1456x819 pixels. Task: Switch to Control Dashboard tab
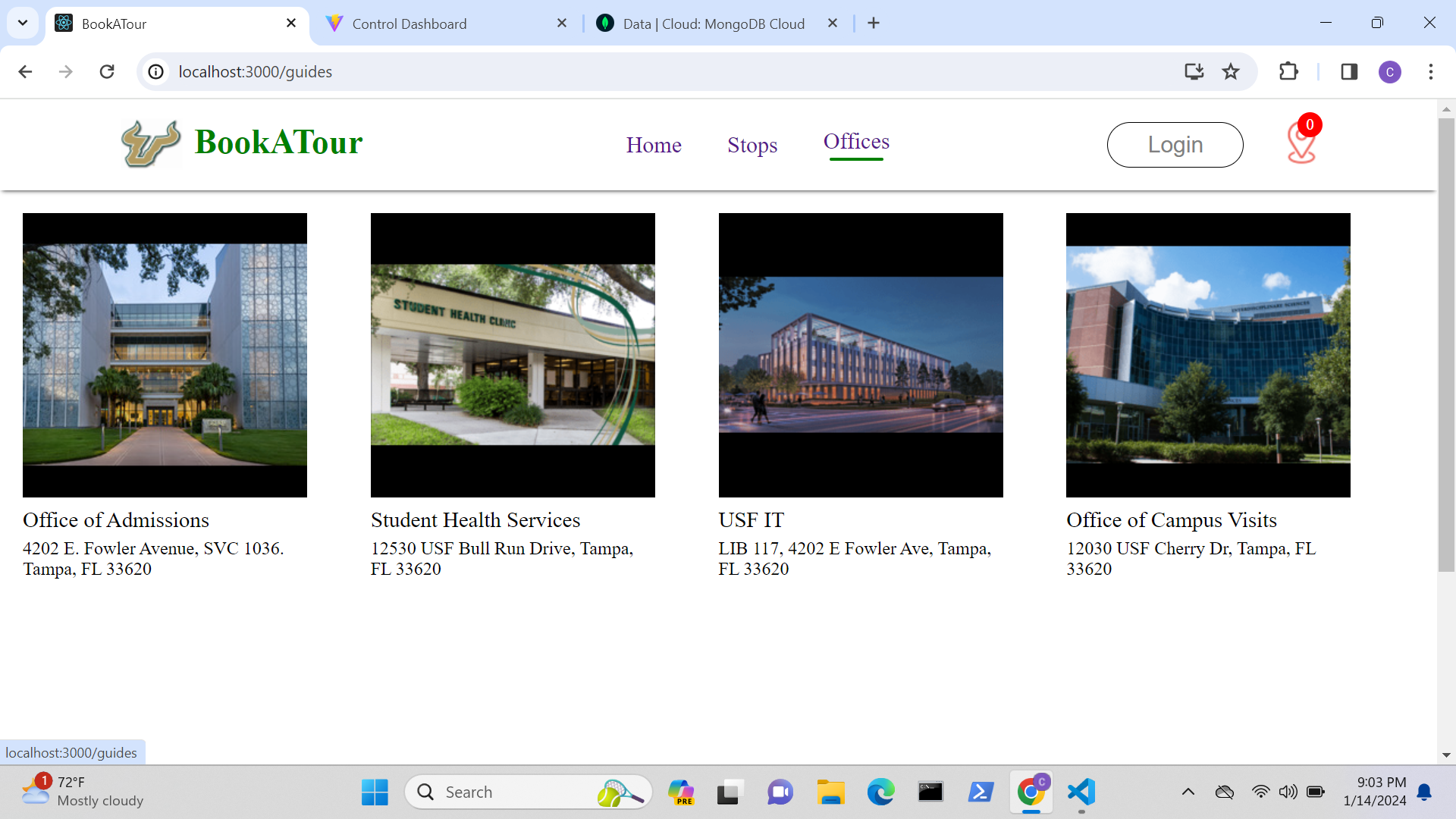[x=409, y=24]
